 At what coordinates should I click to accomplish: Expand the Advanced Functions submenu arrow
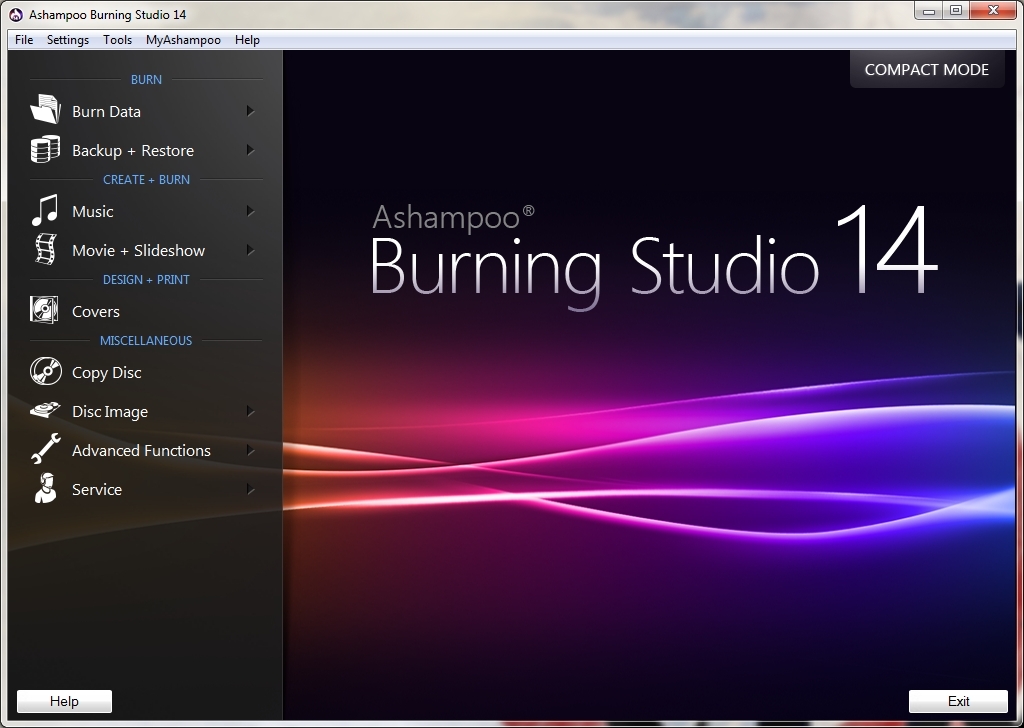pos(250,451)
